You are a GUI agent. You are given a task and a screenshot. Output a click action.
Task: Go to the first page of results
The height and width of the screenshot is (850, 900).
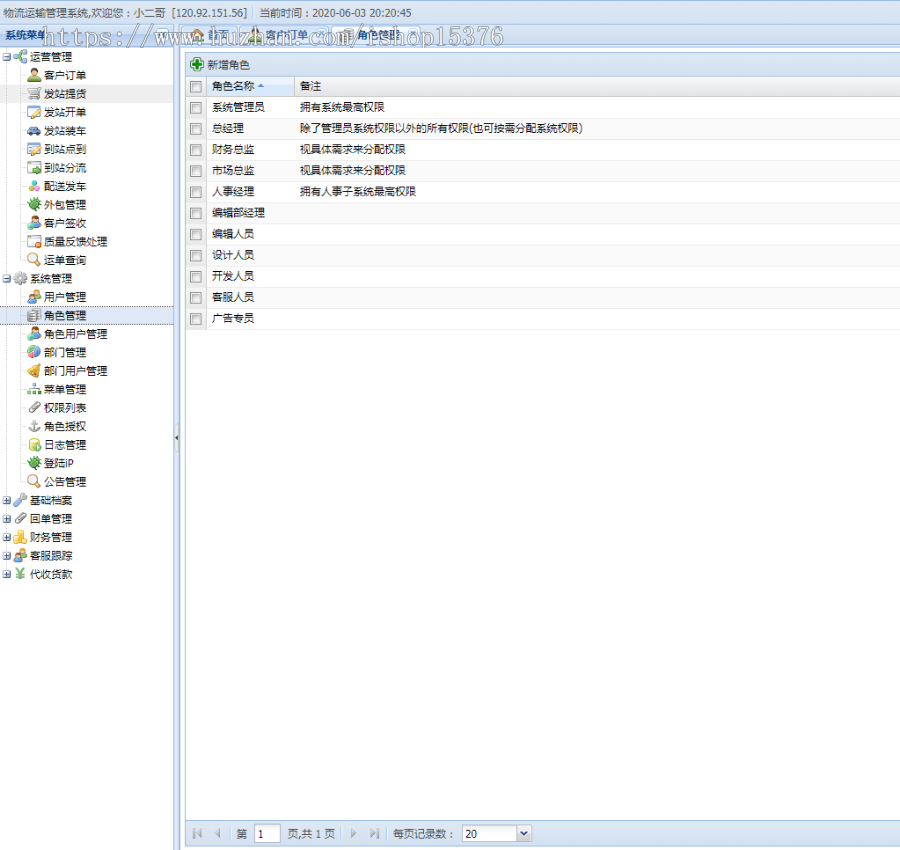197,833
